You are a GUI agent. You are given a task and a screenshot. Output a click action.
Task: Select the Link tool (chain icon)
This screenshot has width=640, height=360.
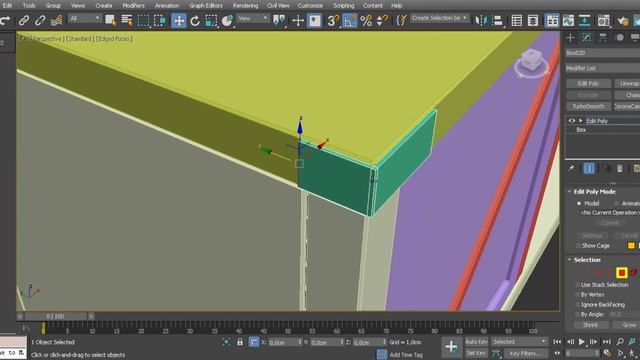pos(24,20)
